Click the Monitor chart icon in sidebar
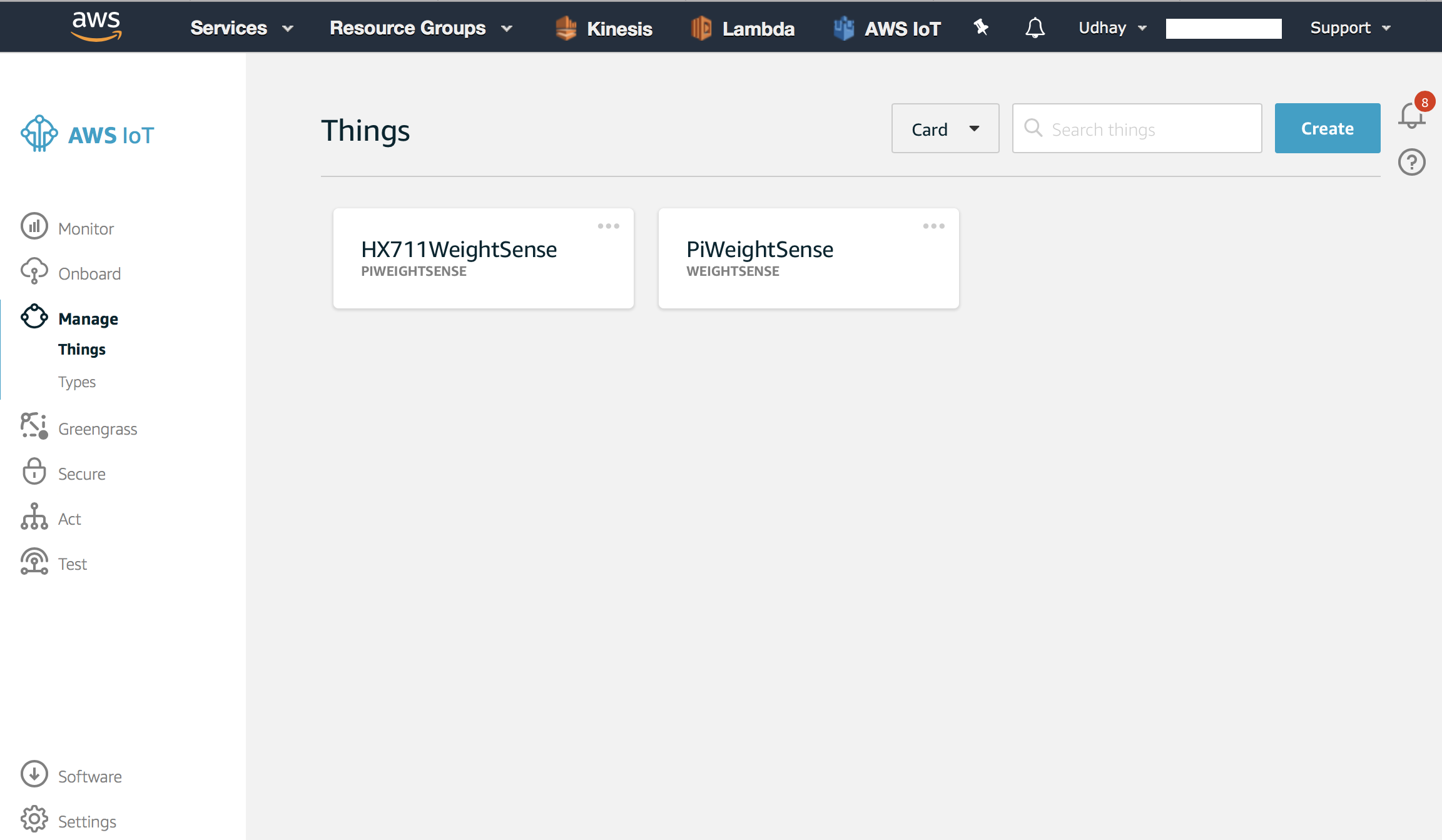1442x840 pixels. (x=34, y=227)
